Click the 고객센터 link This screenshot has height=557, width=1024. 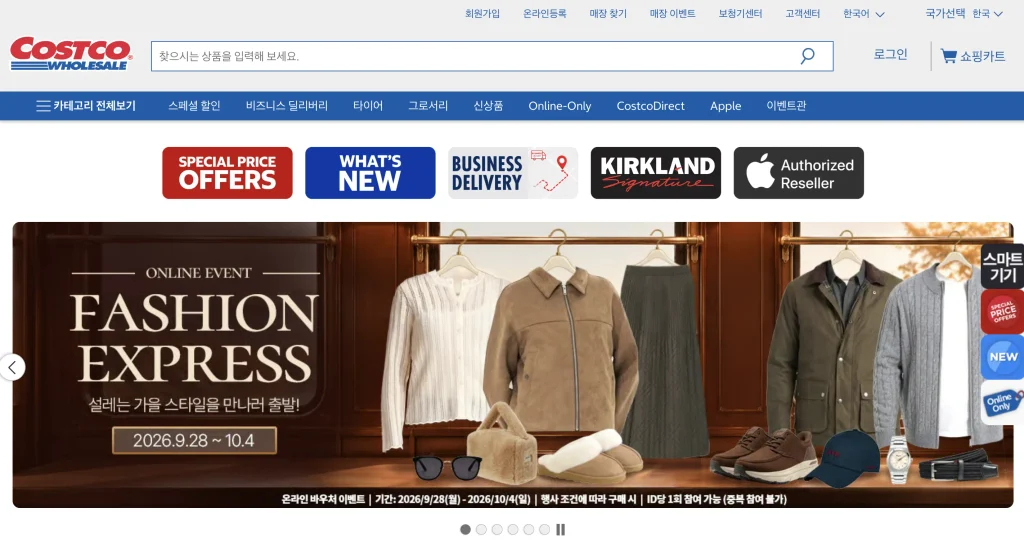pyautogui.click(x=802, y=14)
